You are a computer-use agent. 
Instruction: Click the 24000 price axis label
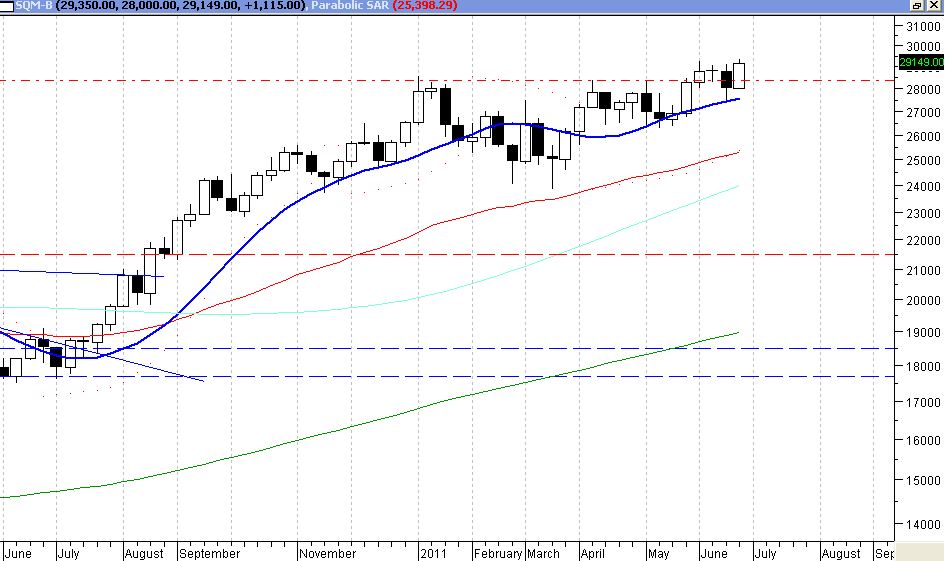(923, 186)
